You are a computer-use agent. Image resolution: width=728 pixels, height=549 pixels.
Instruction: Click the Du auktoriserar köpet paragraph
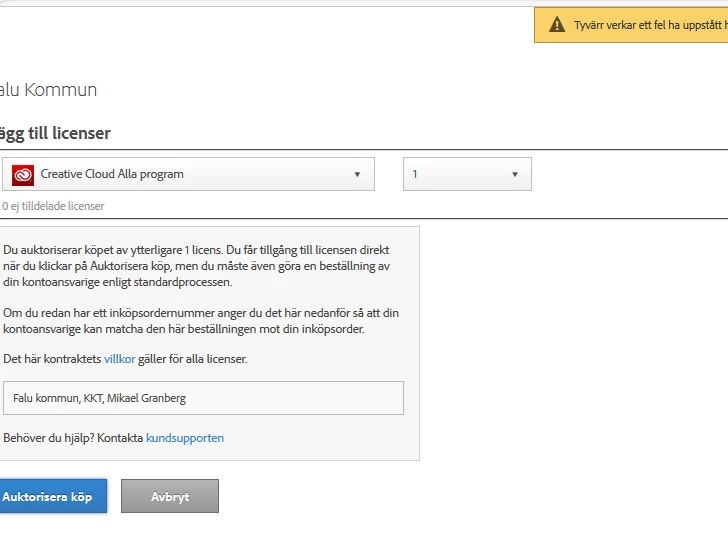(196, 266)
